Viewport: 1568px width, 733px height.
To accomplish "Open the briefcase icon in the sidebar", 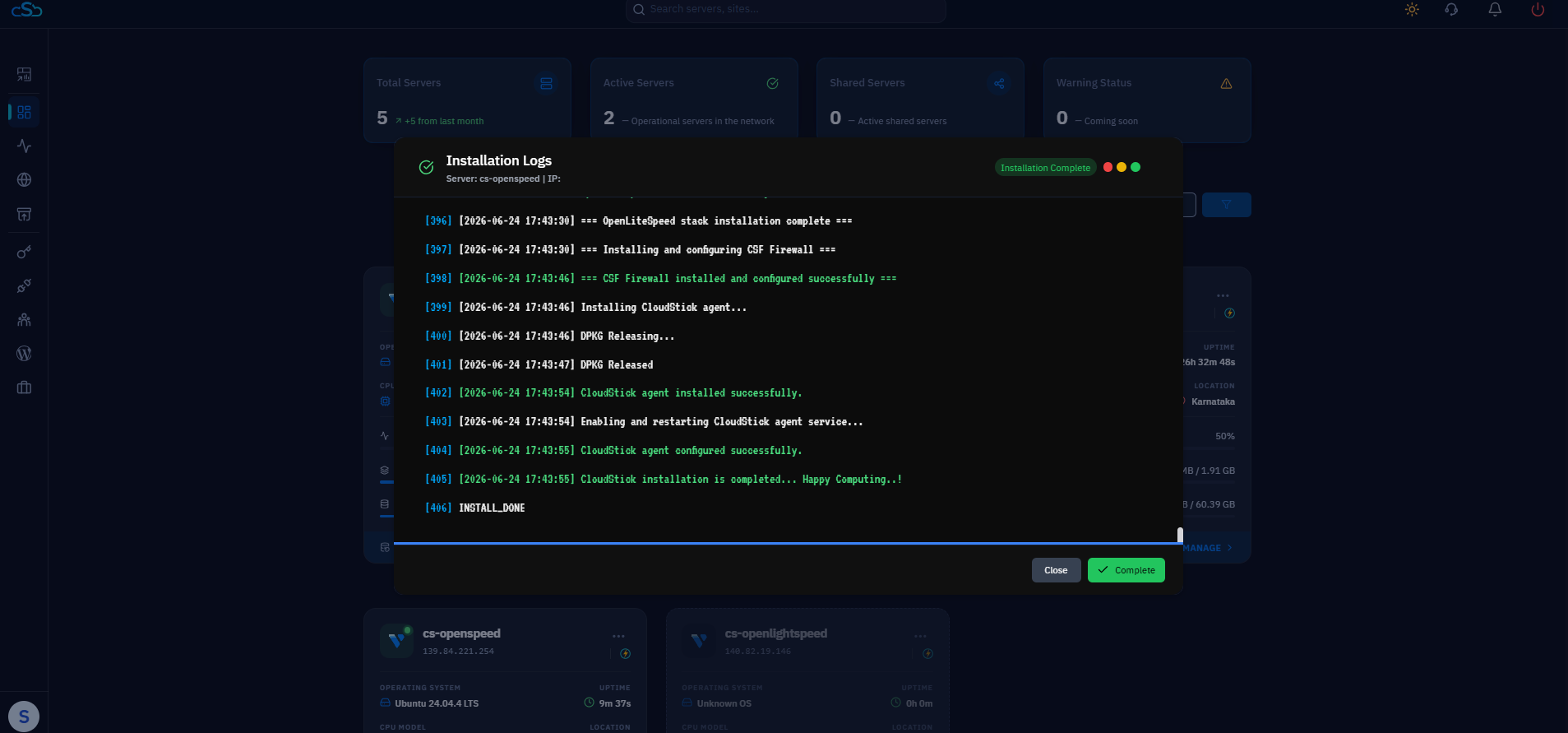I will [x=24, y=387].
